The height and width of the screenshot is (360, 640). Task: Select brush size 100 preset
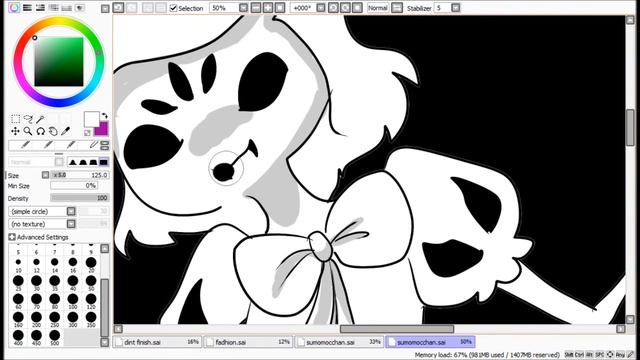coord(73,301)
